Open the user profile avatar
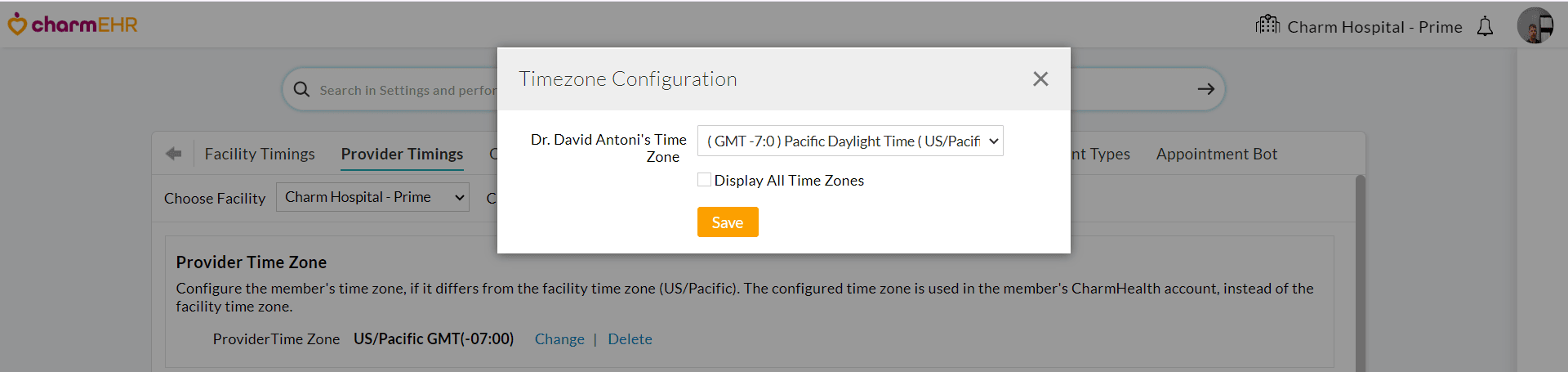The height and width of the screenshot is (372, 1568). coord(1535,25)
